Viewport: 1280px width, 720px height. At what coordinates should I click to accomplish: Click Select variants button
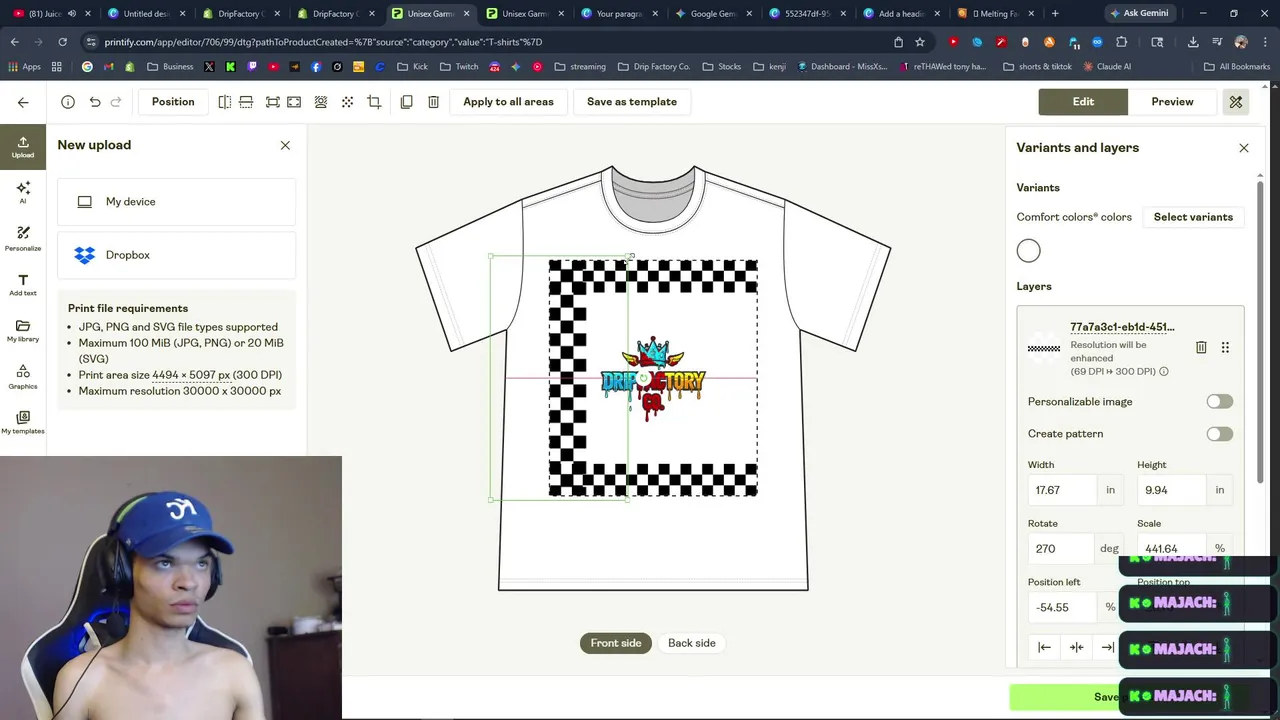[x=1193, y=217]
